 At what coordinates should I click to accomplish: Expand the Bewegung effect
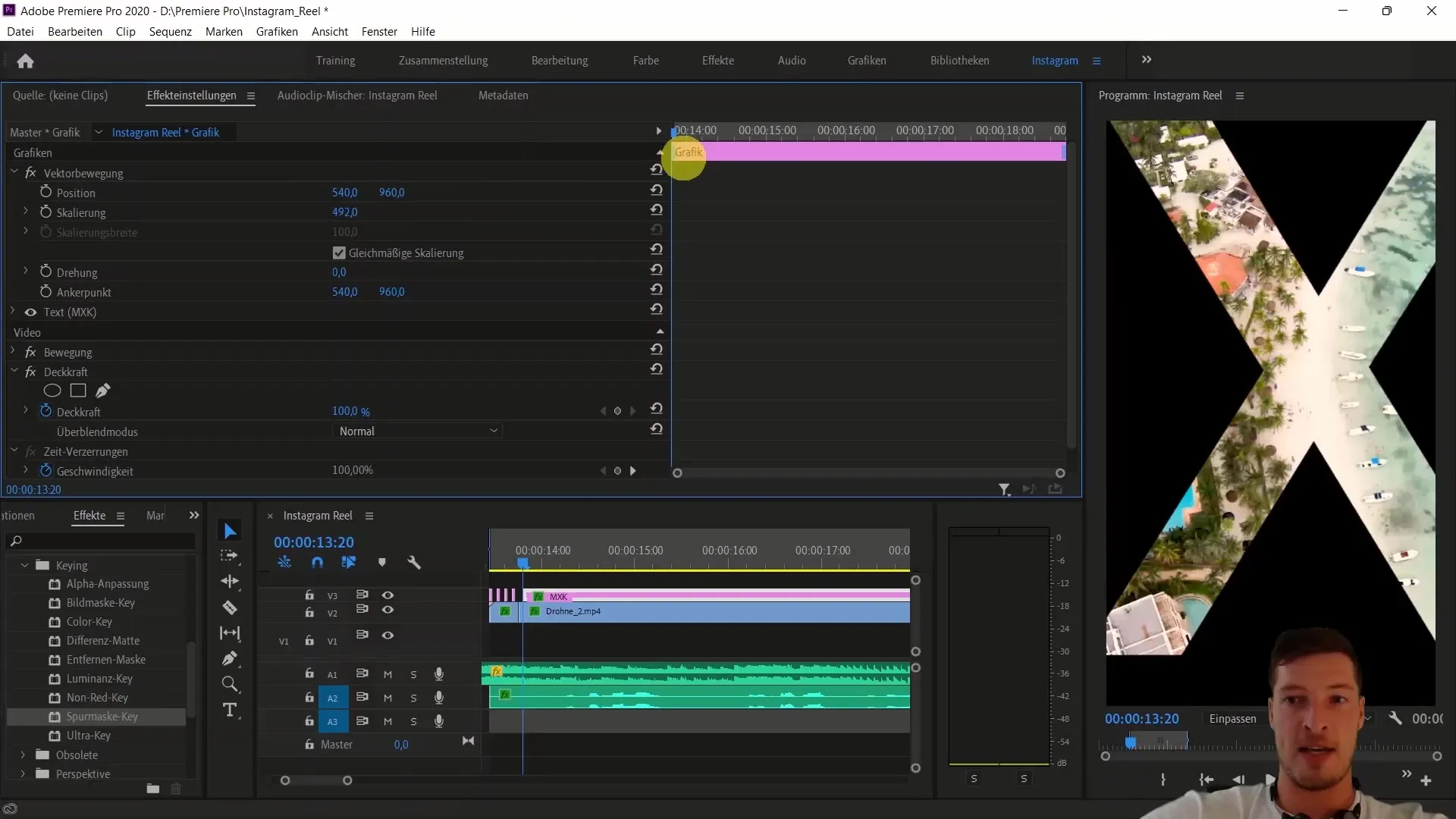(13, 351)
